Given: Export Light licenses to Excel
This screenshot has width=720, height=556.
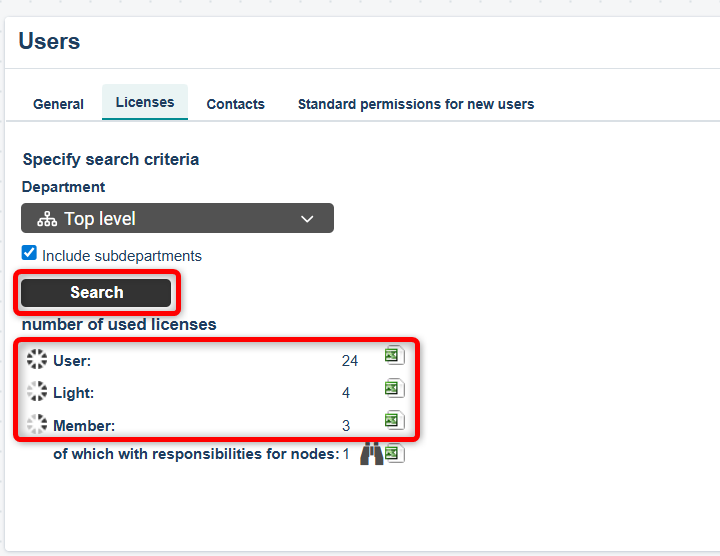Looking at the screenshot, I should [x=394, y=388].
